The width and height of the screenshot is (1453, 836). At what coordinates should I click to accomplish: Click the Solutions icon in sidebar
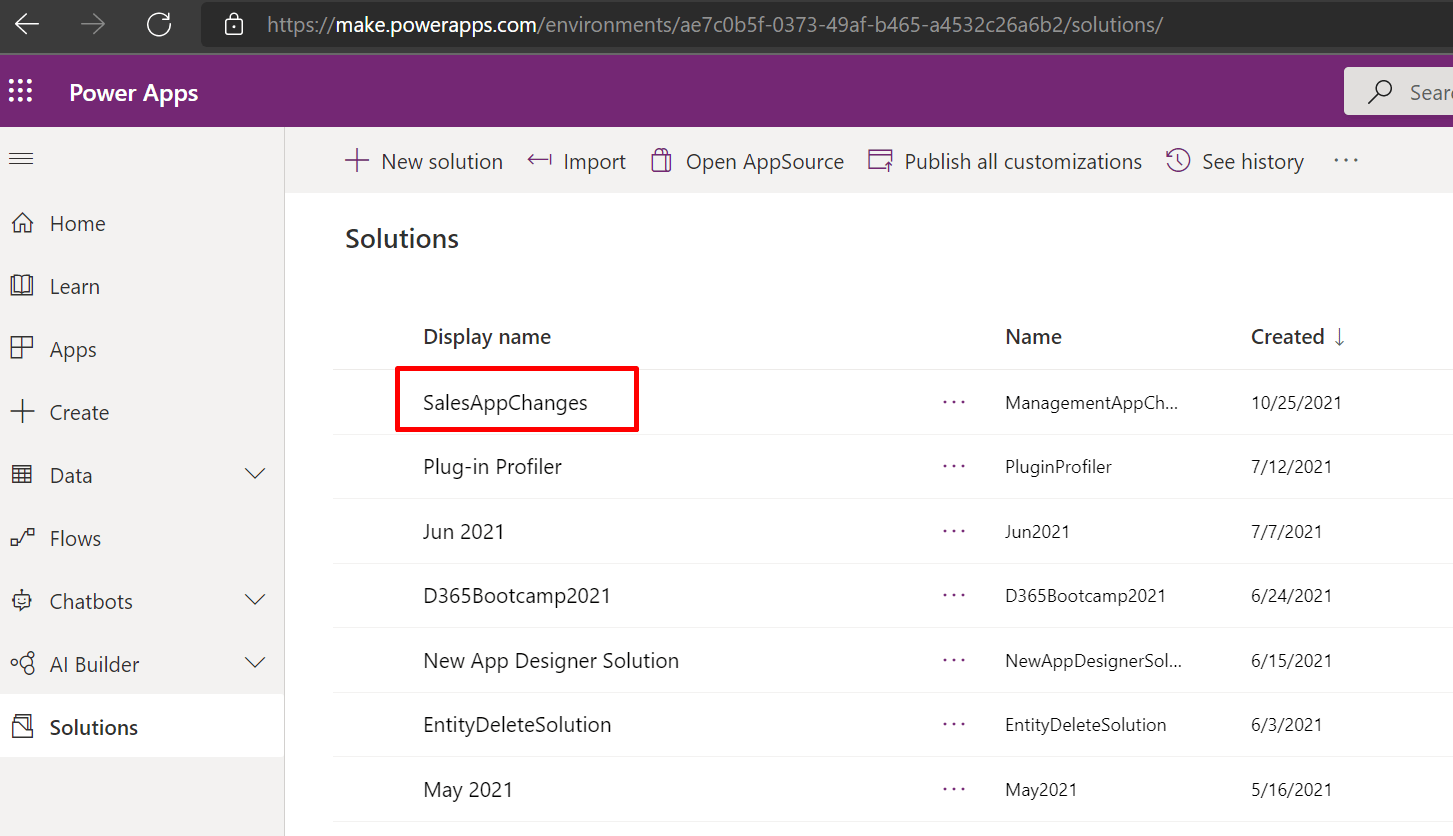22,727
